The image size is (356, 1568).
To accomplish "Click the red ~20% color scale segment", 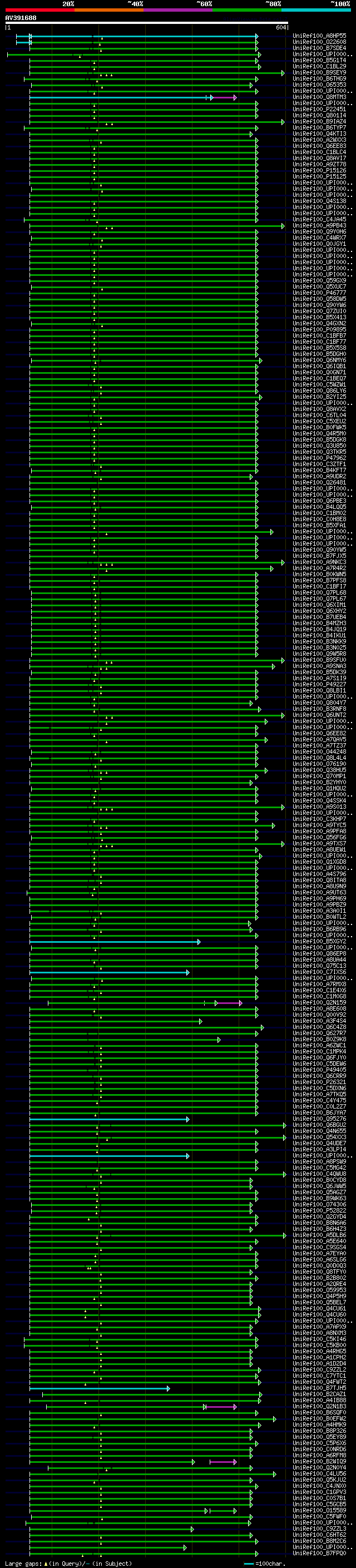I will pos(39,10).
